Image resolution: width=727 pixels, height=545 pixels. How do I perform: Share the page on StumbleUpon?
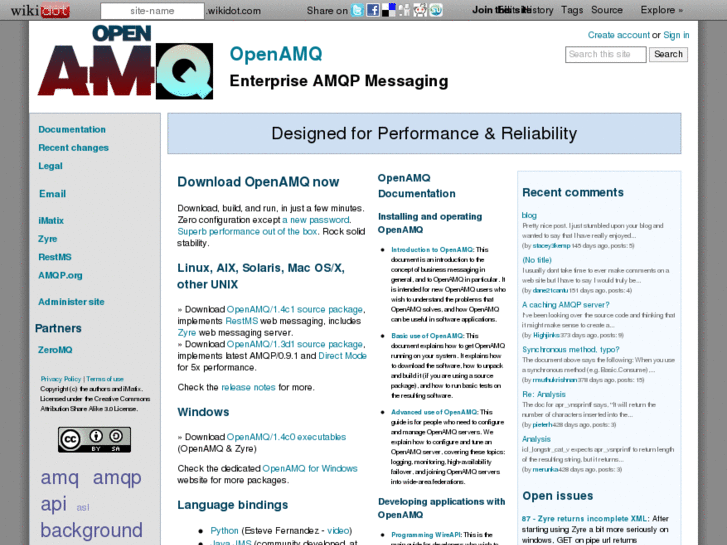[x=436, y=10]
